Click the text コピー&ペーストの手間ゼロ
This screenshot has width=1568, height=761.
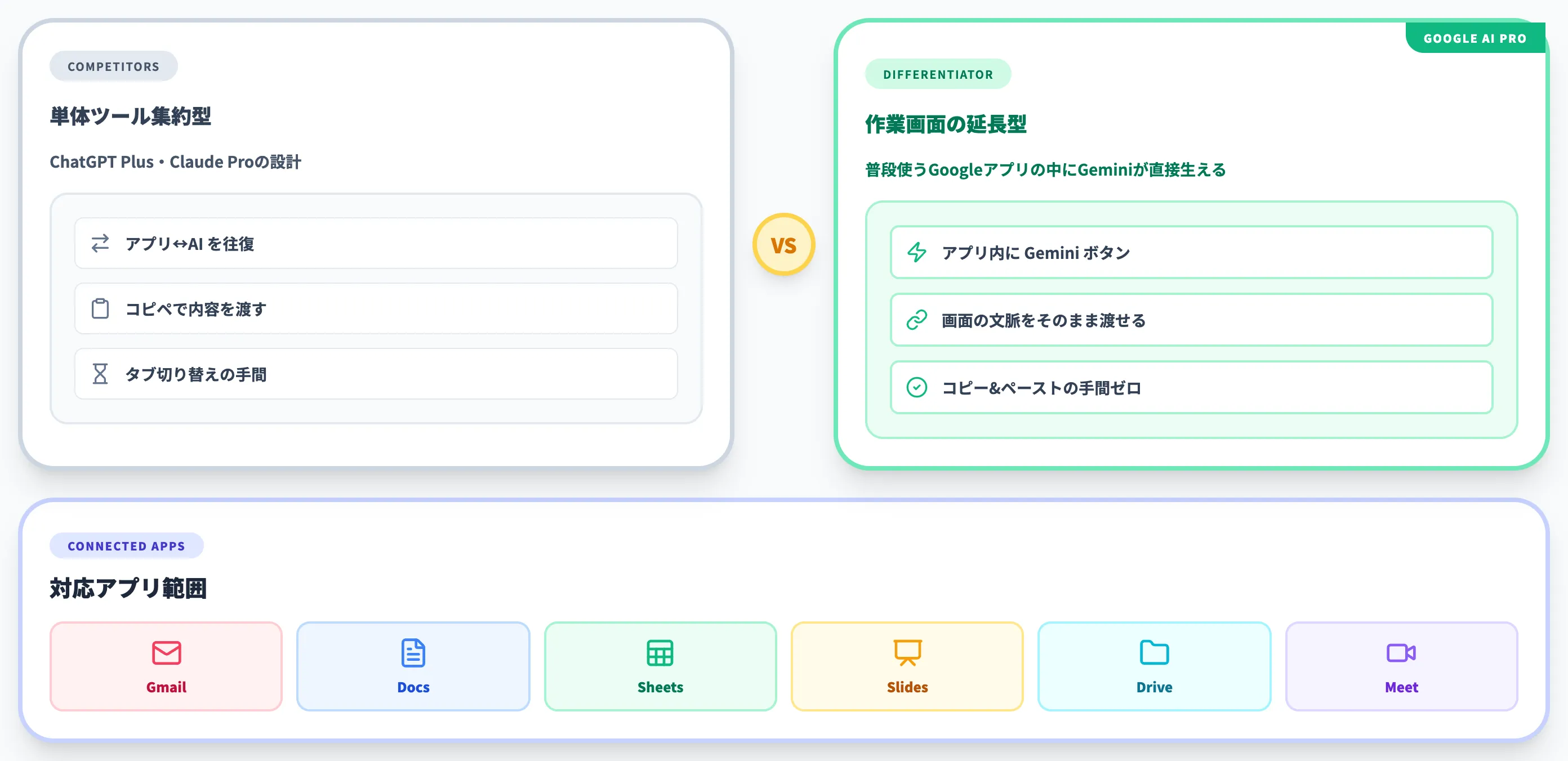tap(1041, 388)
